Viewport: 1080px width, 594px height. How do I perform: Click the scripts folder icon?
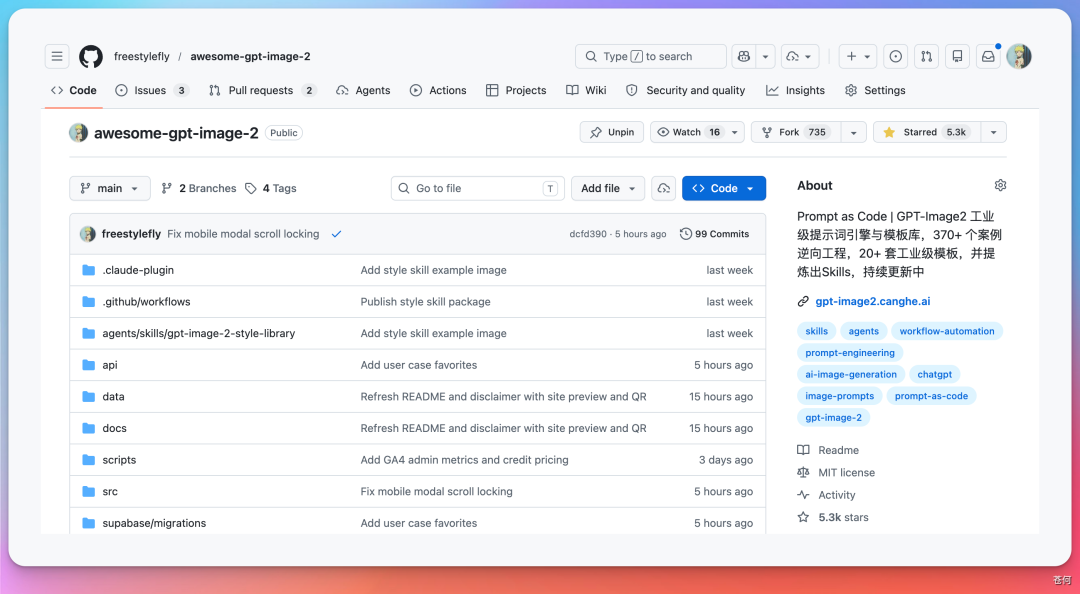(x=88, y=460)
